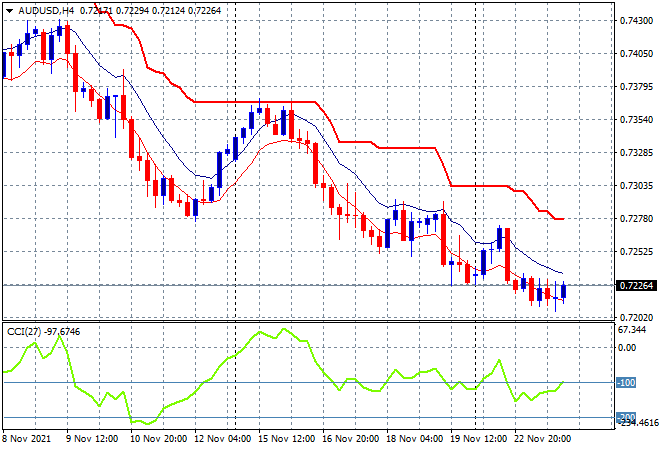660x450 pixels.
Task: Click the 0.73795 price axis label
Action: [636, 87]
